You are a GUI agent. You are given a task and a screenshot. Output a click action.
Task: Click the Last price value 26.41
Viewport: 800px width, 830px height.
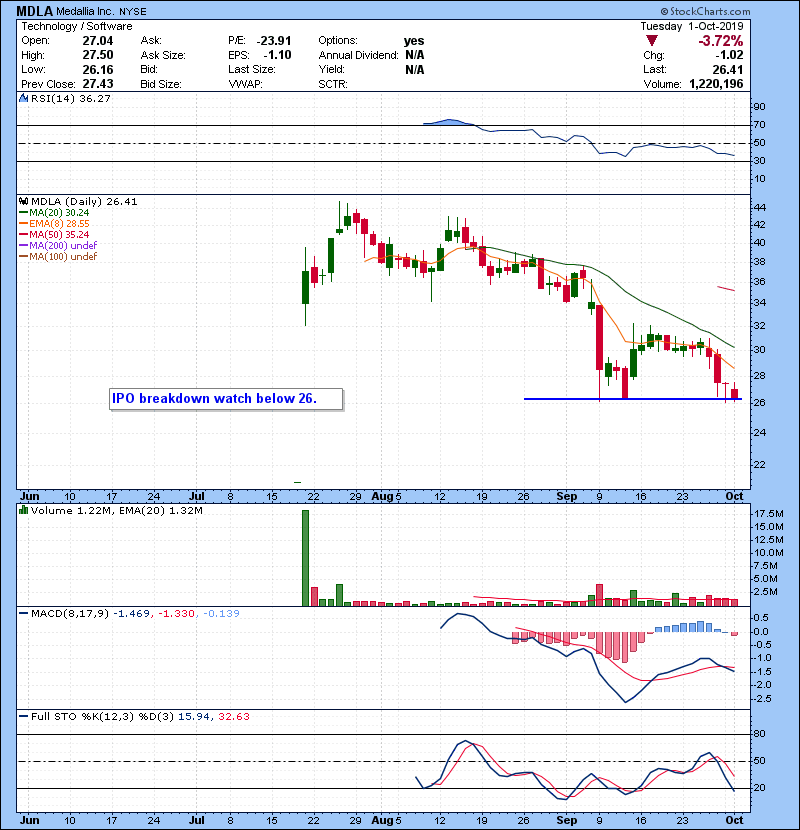[728, 69]
